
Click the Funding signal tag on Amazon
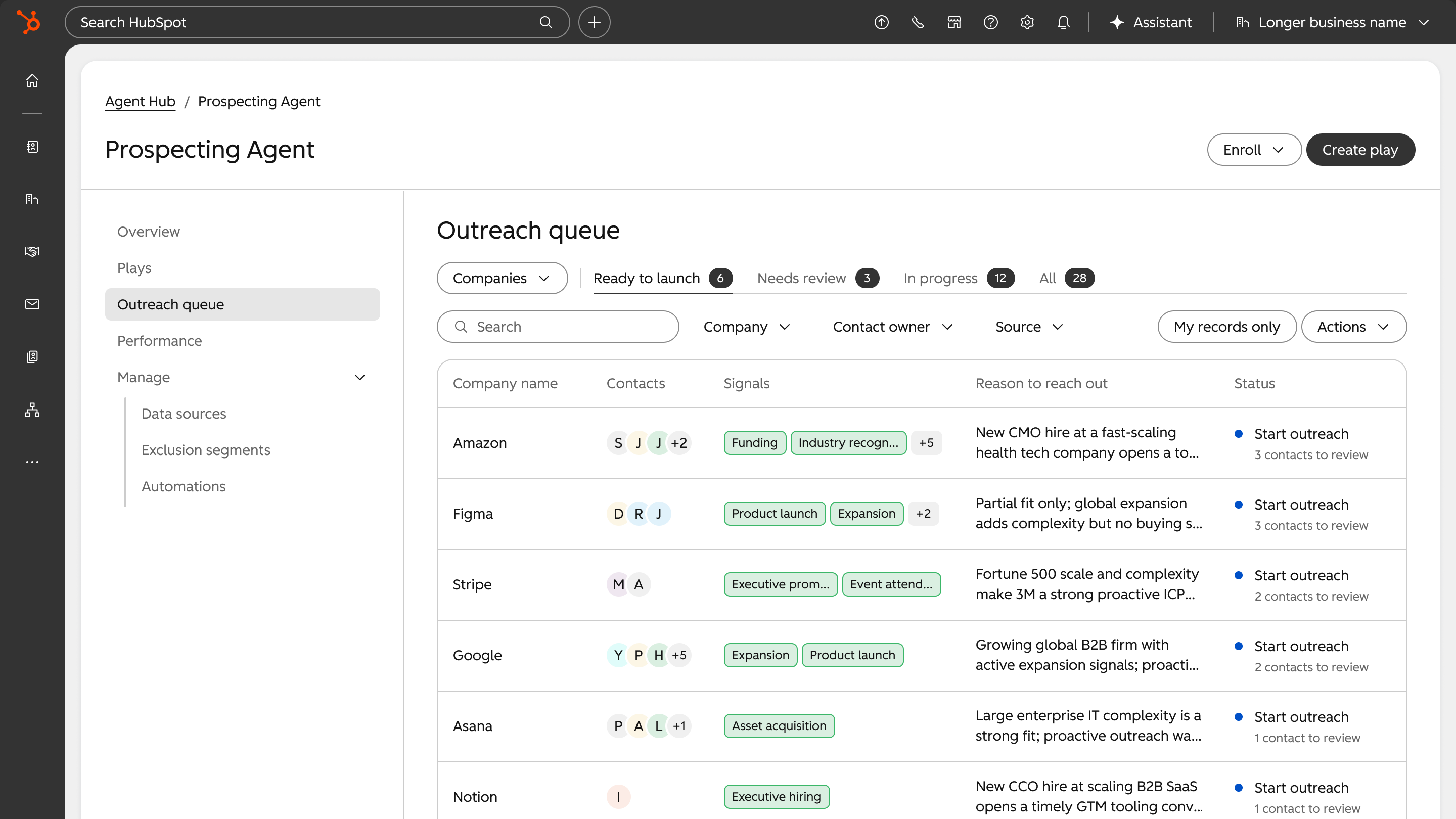point(755,443)
